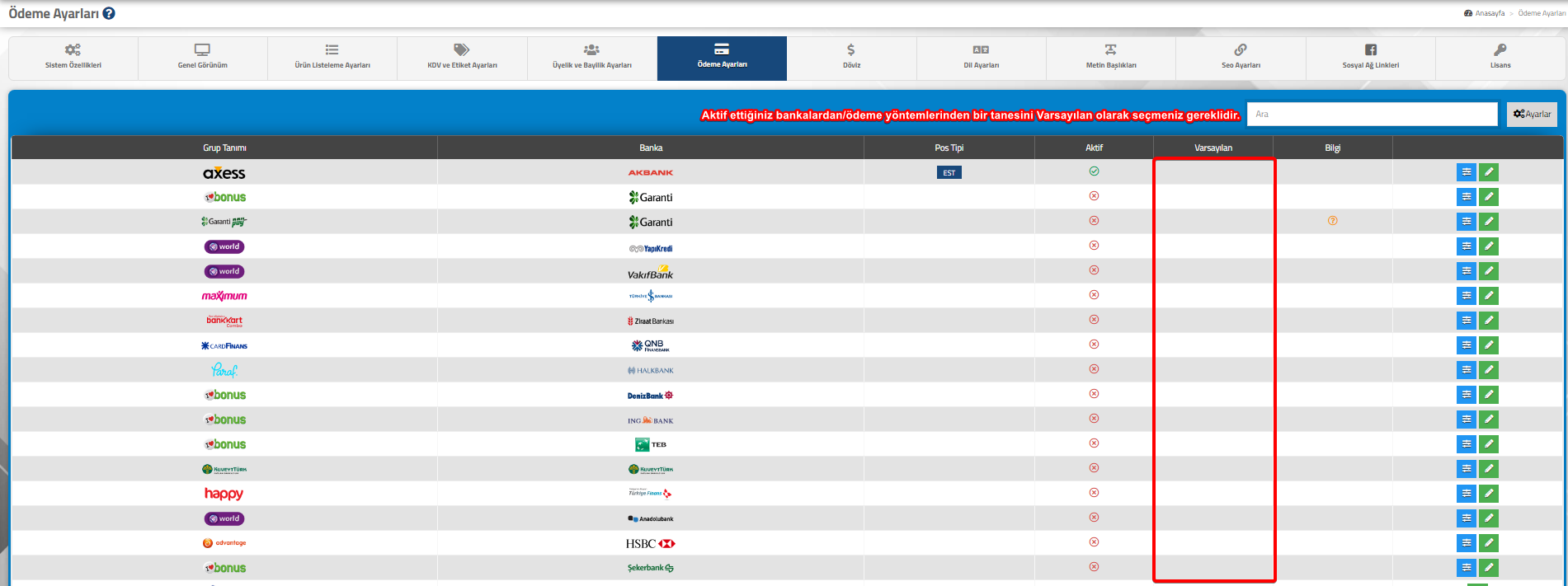1568x586 pixels.
Task: Open blue list icon in ING Bank row
Action: click(1467, 420)
